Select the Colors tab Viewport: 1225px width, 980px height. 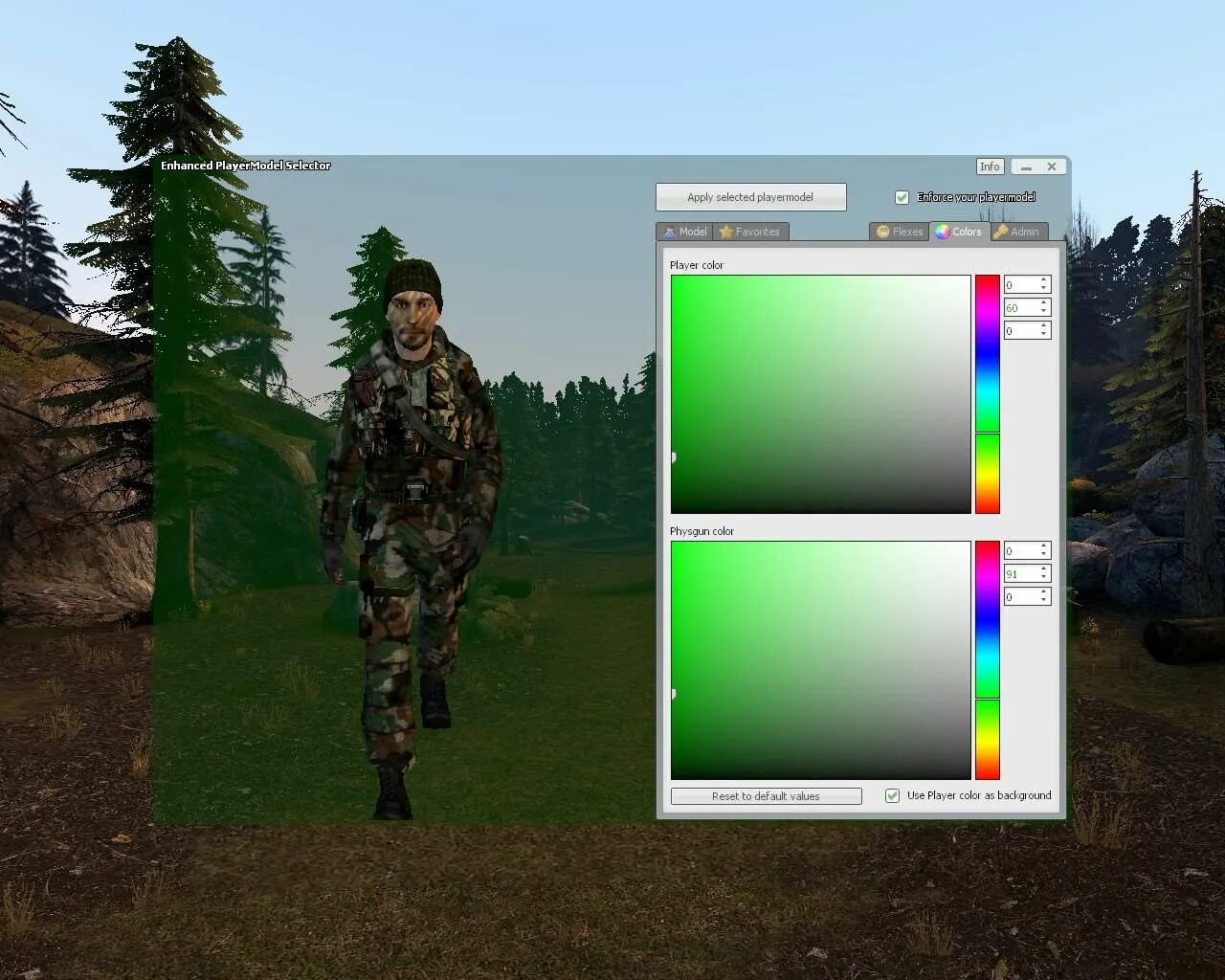click(x=959, y=232)
